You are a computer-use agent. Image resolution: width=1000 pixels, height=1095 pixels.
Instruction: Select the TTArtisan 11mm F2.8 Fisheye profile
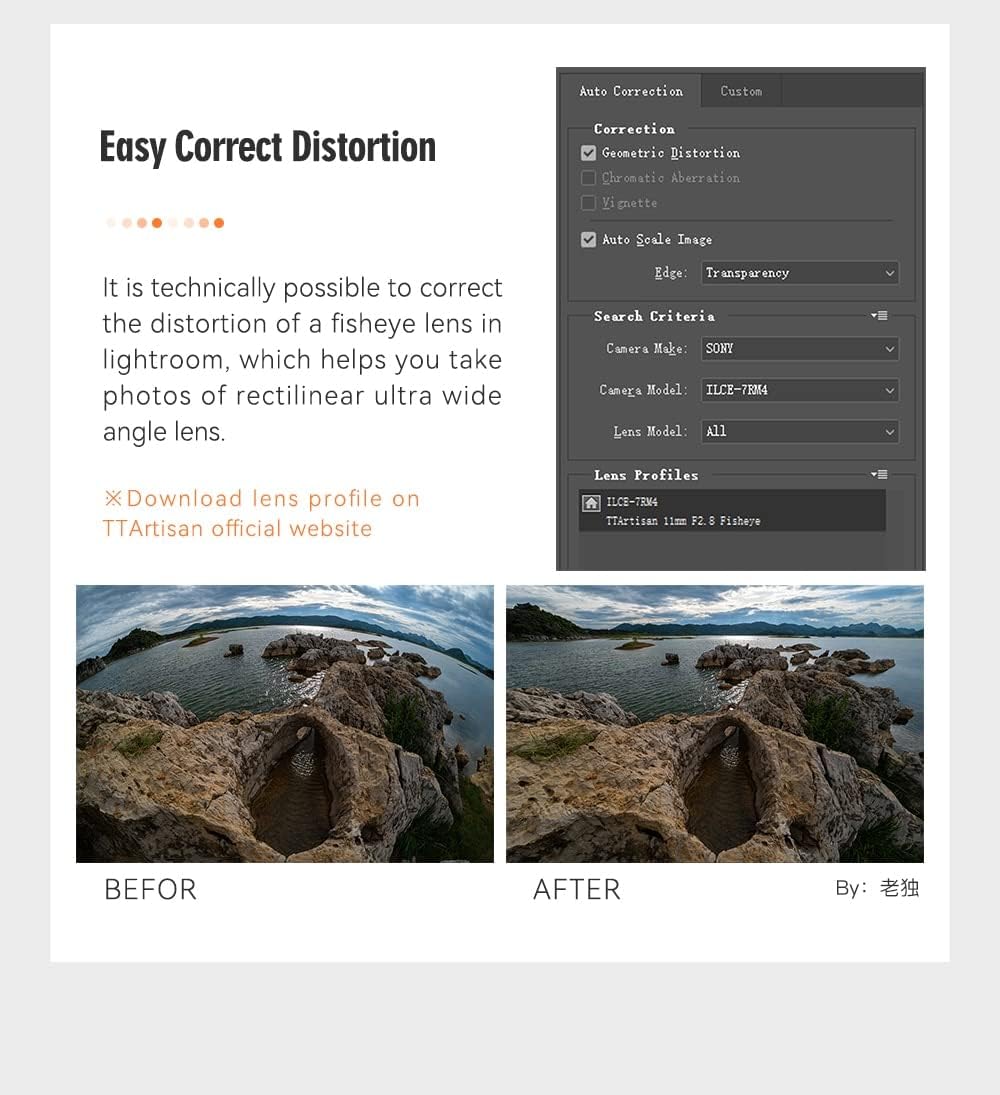point(682,521)
